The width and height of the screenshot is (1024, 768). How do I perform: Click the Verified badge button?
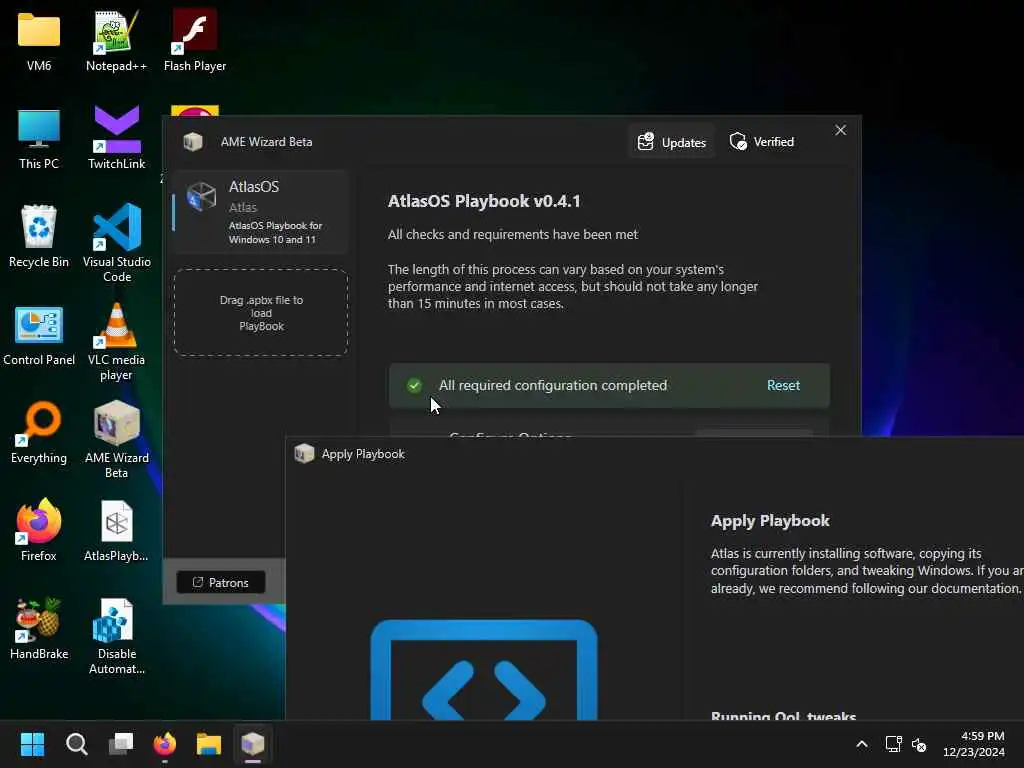click(761, 142)
